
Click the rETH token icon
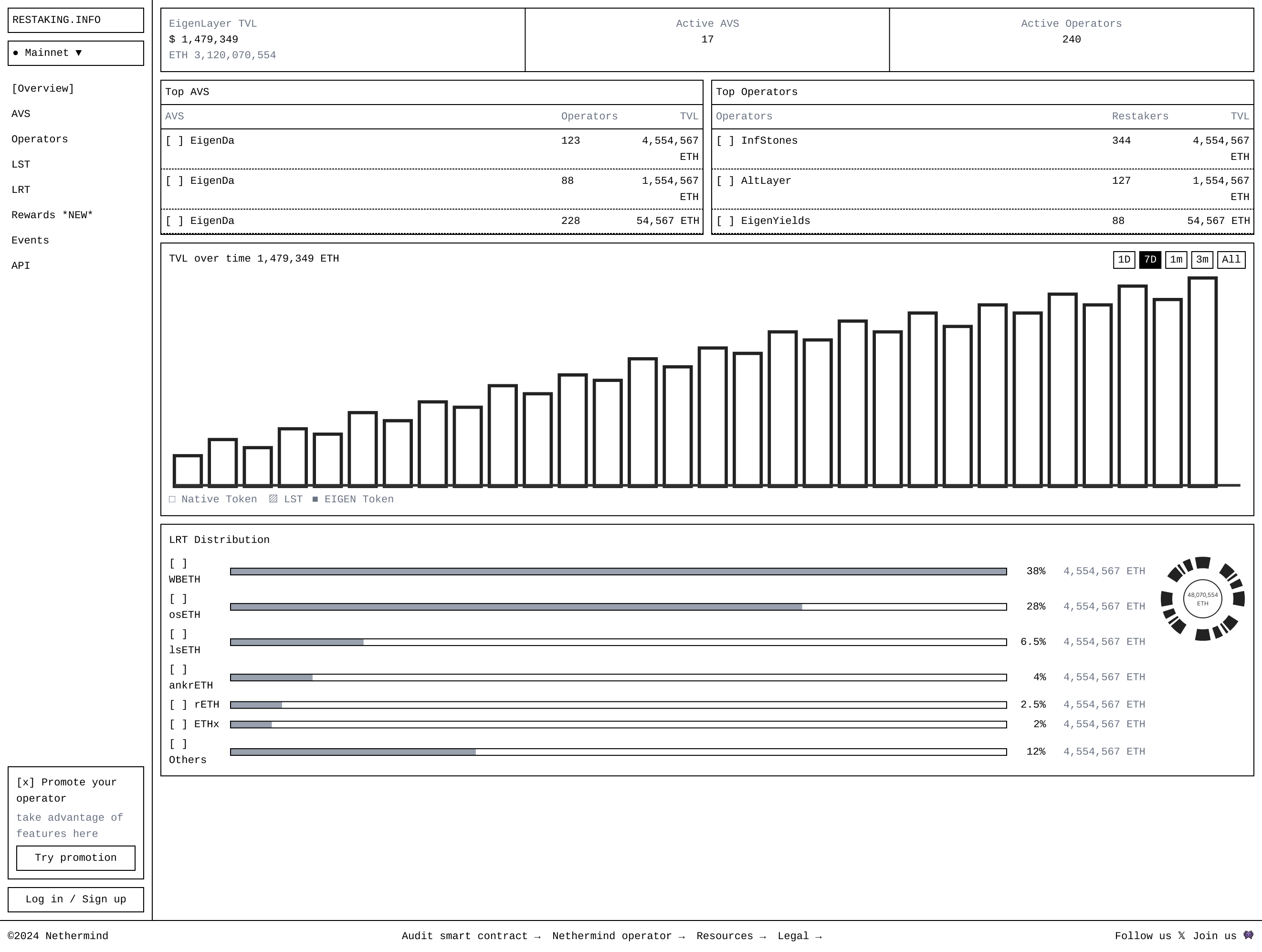click(x=178, y=705)
